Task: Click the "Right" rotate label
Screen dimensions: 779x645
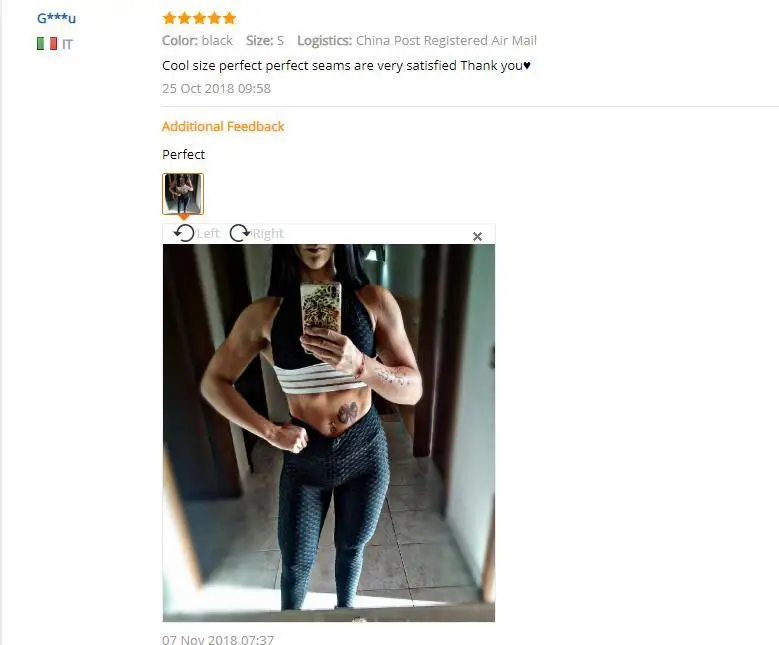Action: [268, 234]
